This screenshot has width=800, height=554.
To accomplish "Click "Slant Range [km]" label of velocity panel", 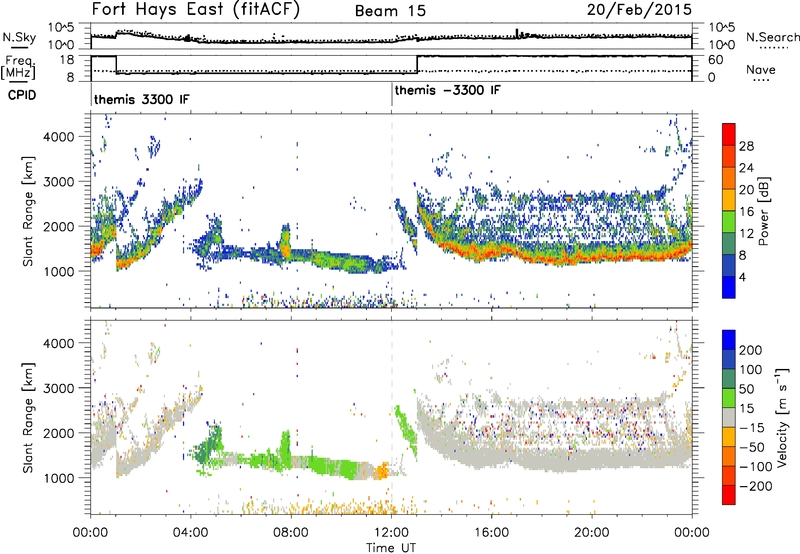I will tap(27, 418).
